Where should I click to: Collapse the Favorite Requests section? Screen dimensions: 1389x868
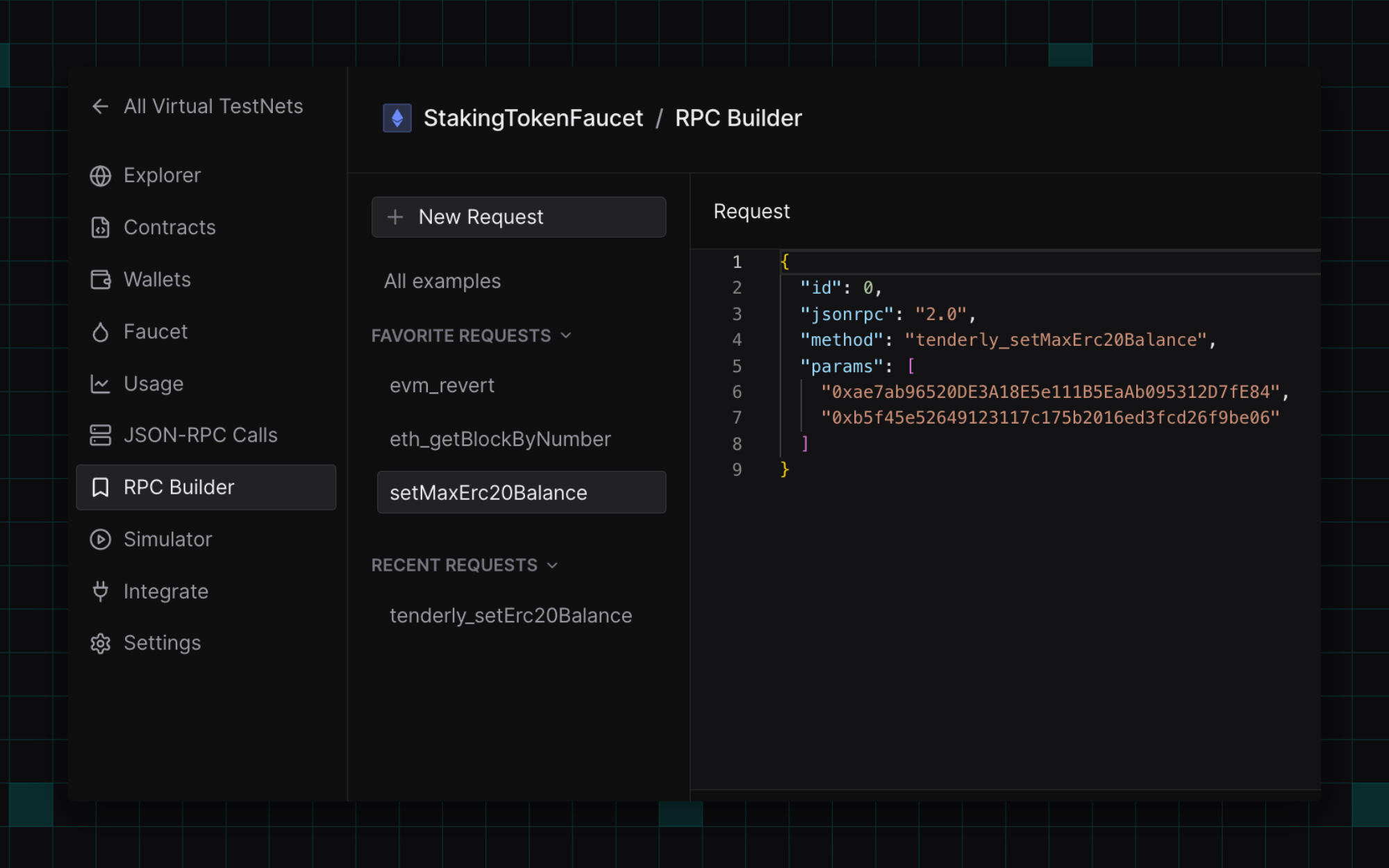(x=566, y=335)
